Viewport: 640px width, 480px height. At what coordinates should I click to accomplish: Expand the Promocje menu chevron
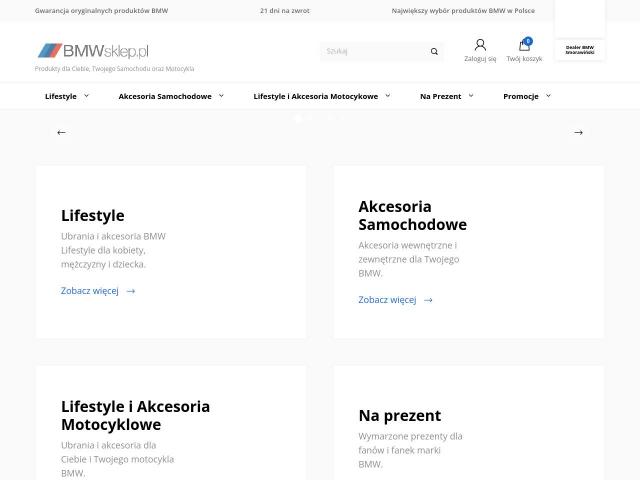(548, 96)
